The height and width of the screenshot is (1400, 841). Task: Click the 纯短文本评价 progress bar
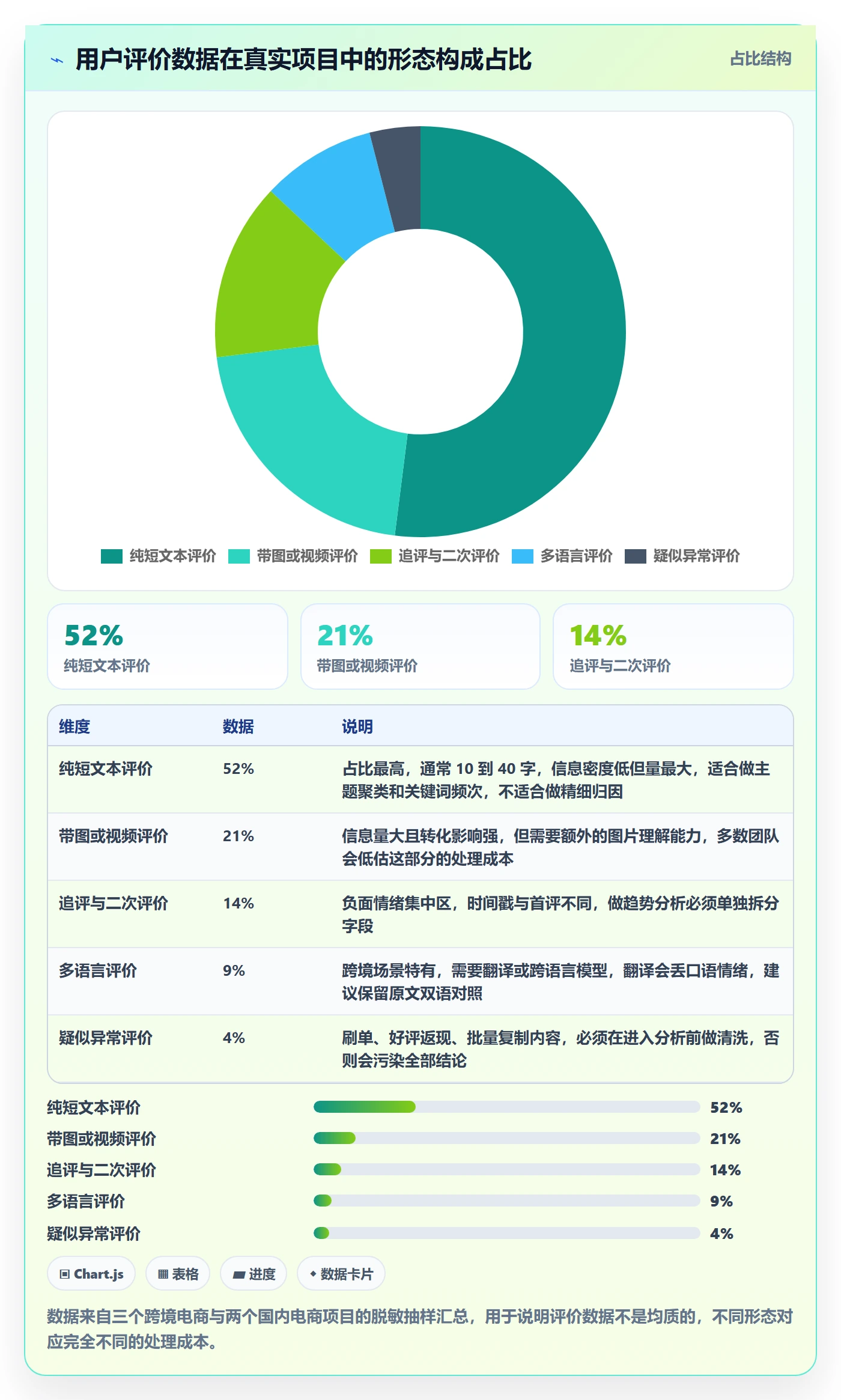pyautogui.click(x=507, y=1107)
